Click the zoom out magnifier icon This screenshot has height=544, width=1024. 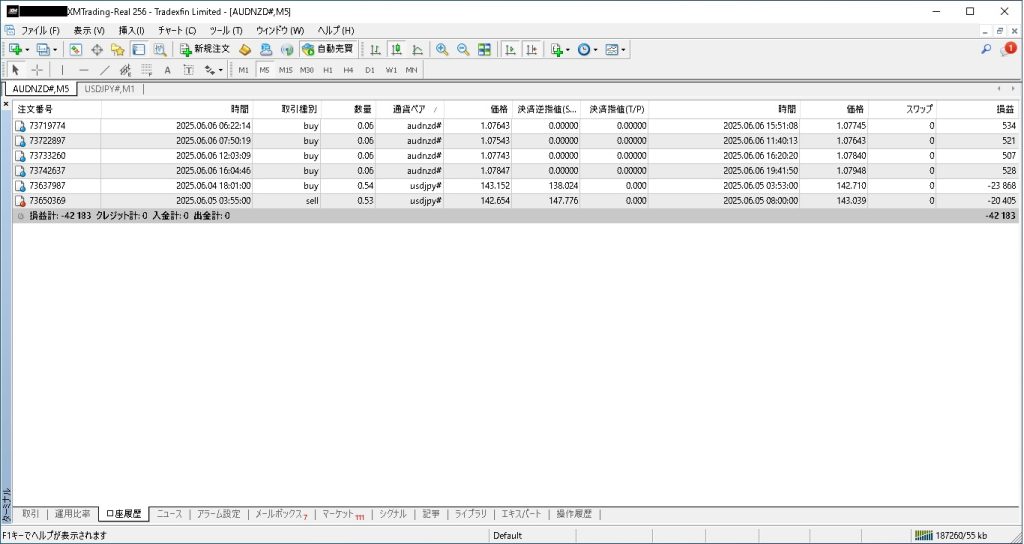[x=462, y=49]
